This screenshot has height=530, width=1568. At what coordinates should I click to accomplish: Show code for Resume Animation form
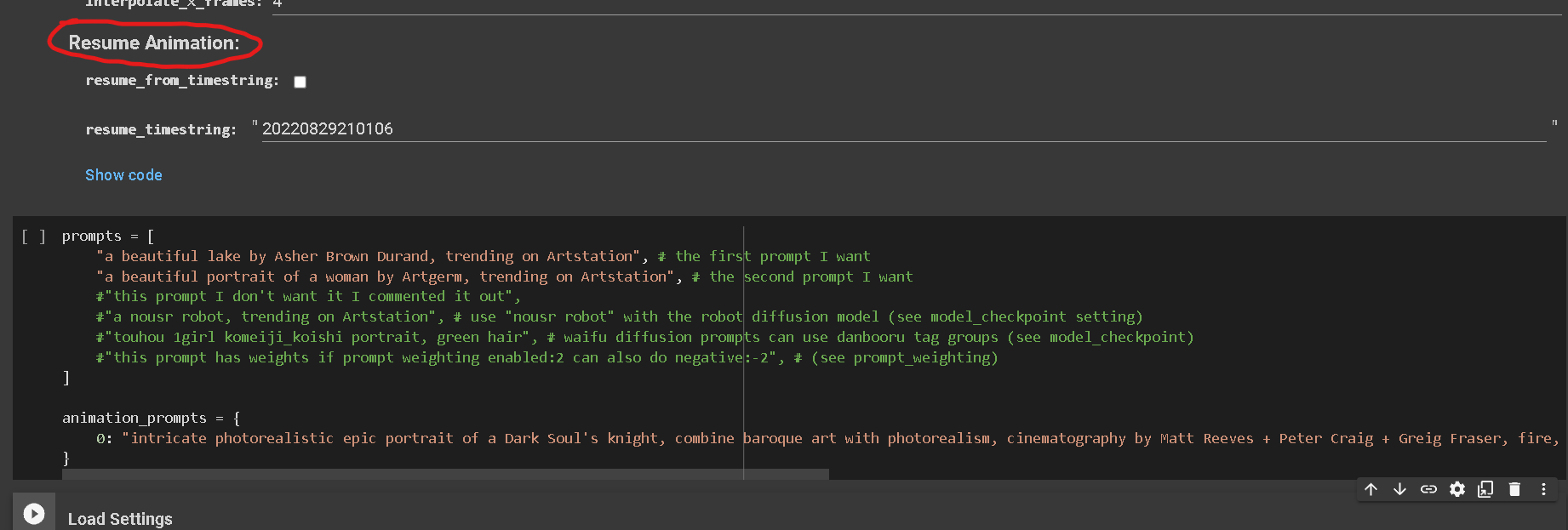(123, 175)
